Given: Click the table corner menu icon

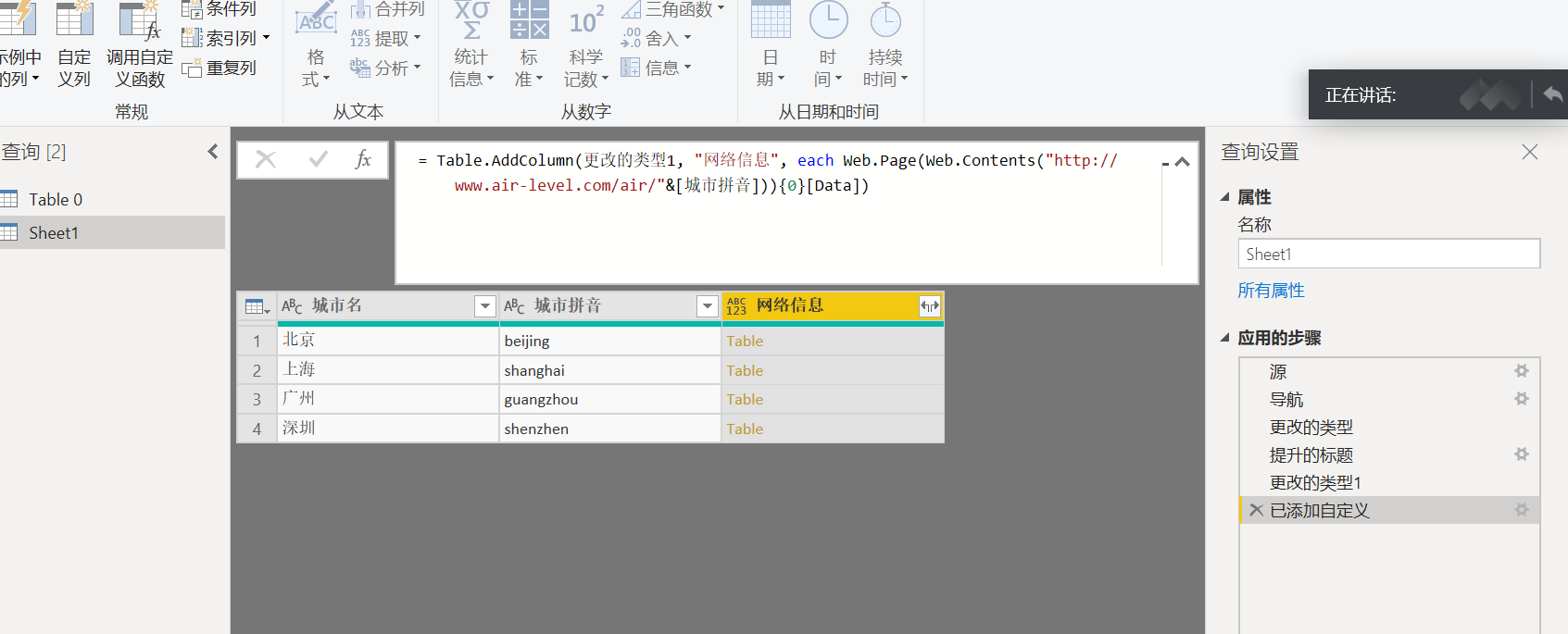Looking at the screenshot, I should click(257, 306).
